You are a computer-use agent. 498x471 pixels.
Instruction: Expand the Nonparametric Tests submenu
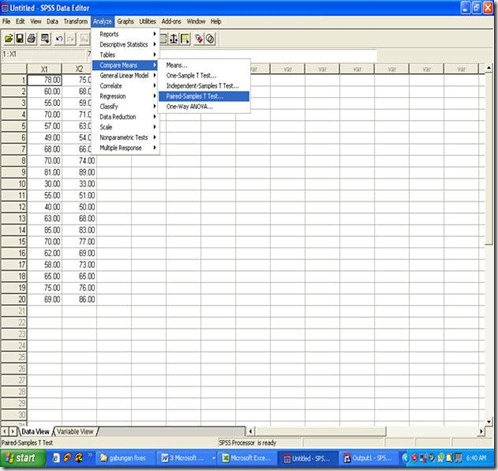pos(125,137)
